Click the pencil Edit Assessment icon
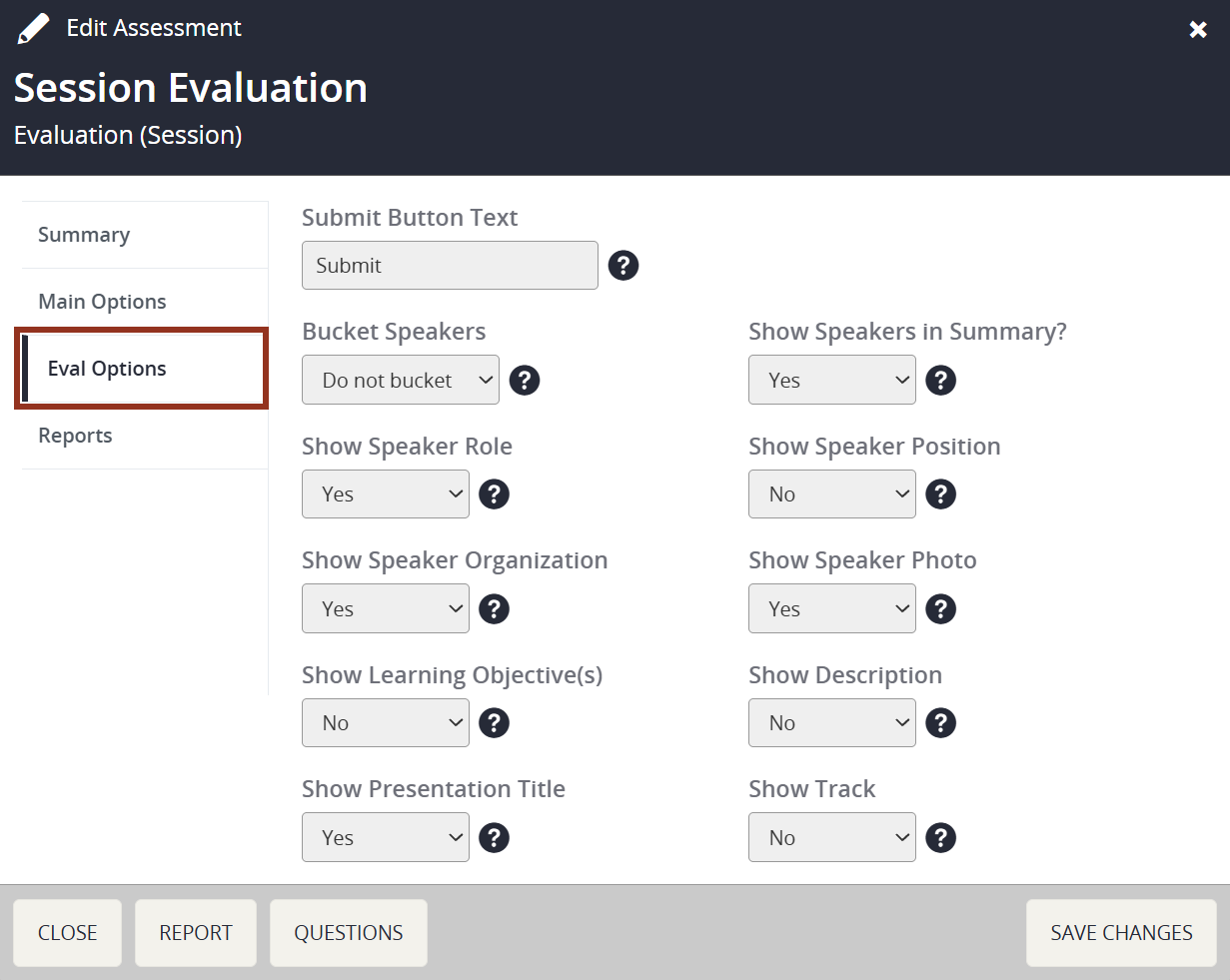Viewport: 1230px width, 980px height. pyautogui.click(x=33, y=29)
